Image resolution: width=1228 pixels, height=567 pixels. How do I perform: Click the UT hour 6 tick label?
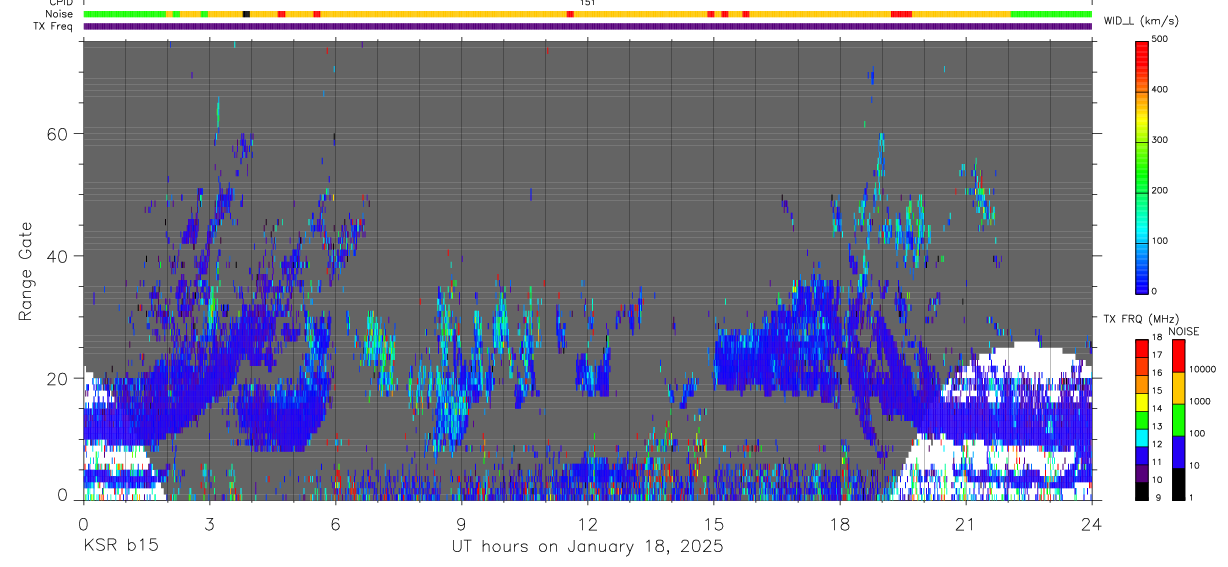click(336, 524)
